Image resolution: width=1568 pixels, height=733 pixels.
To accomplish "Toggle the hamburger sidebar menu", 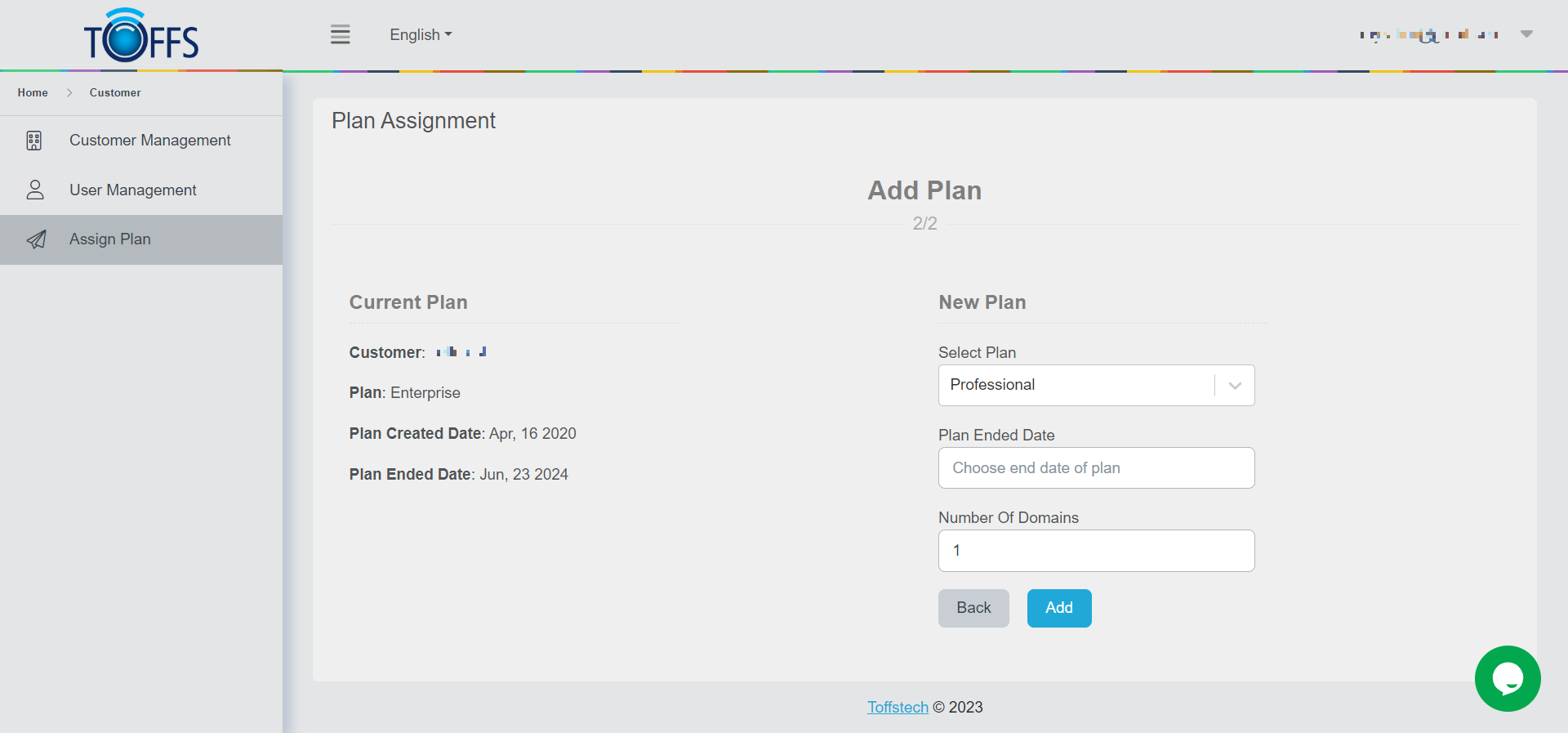I will pyautogui.click(x=341, y=34).
